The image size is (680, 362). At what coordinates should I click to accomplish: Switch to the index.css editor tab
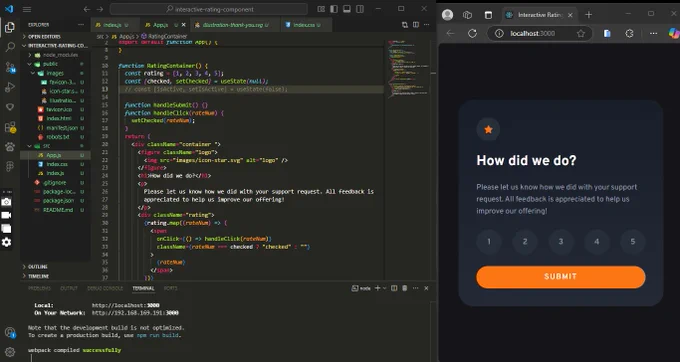pyautogui.click(x=304, y=25)
